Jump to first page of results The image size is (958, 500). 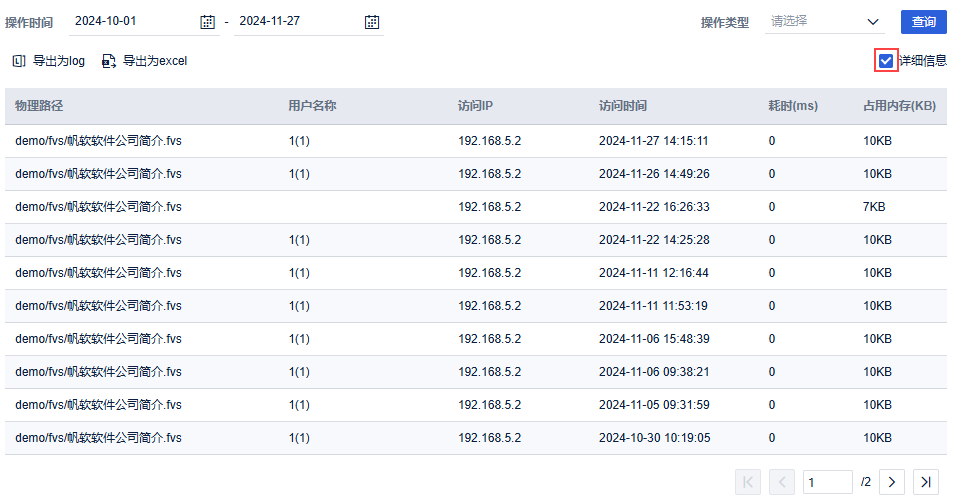coord(747,482)
